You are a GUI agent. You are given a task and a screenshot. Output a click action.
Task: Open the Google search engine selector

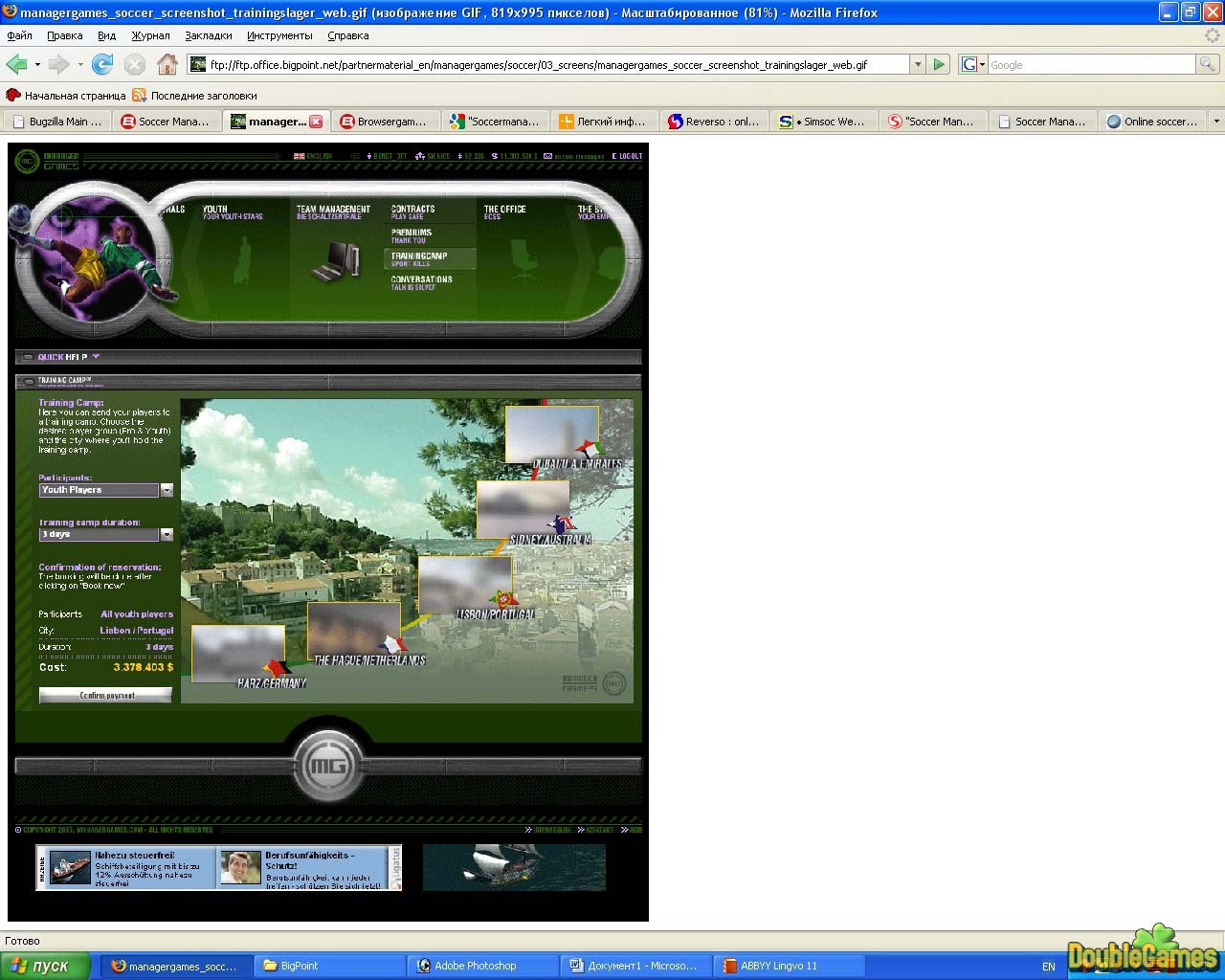tap(973, 65)
